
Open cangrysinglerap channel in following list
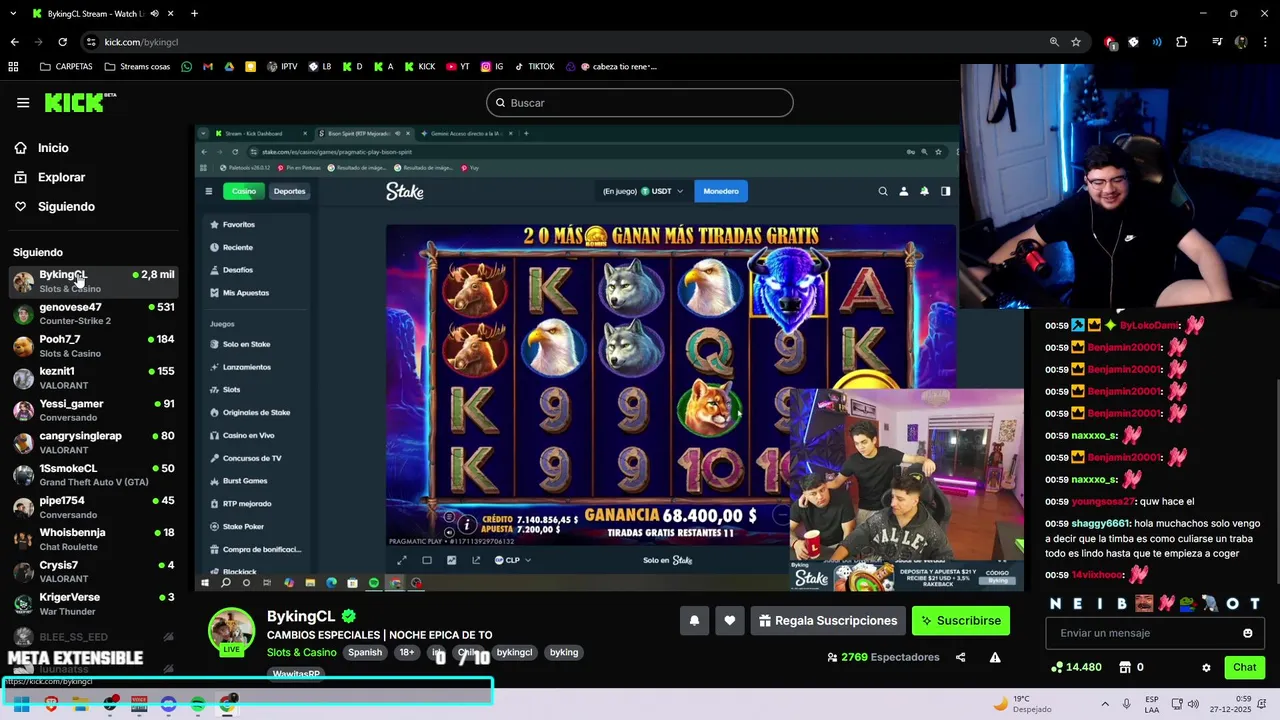[x=94, y=442]
